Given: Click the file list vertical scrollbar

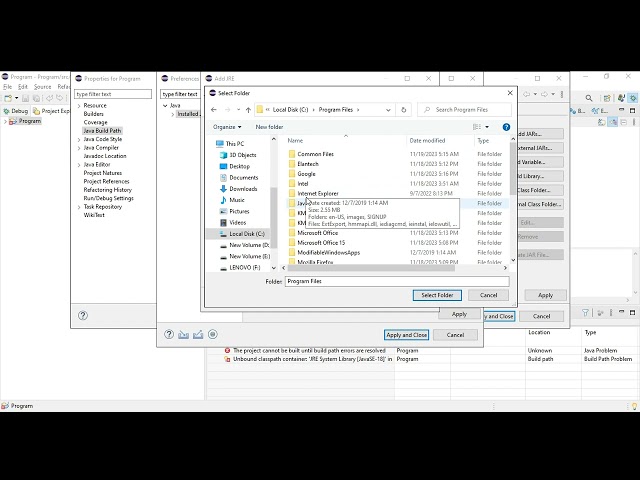Looking at the screenshot, I should point(513,169).
